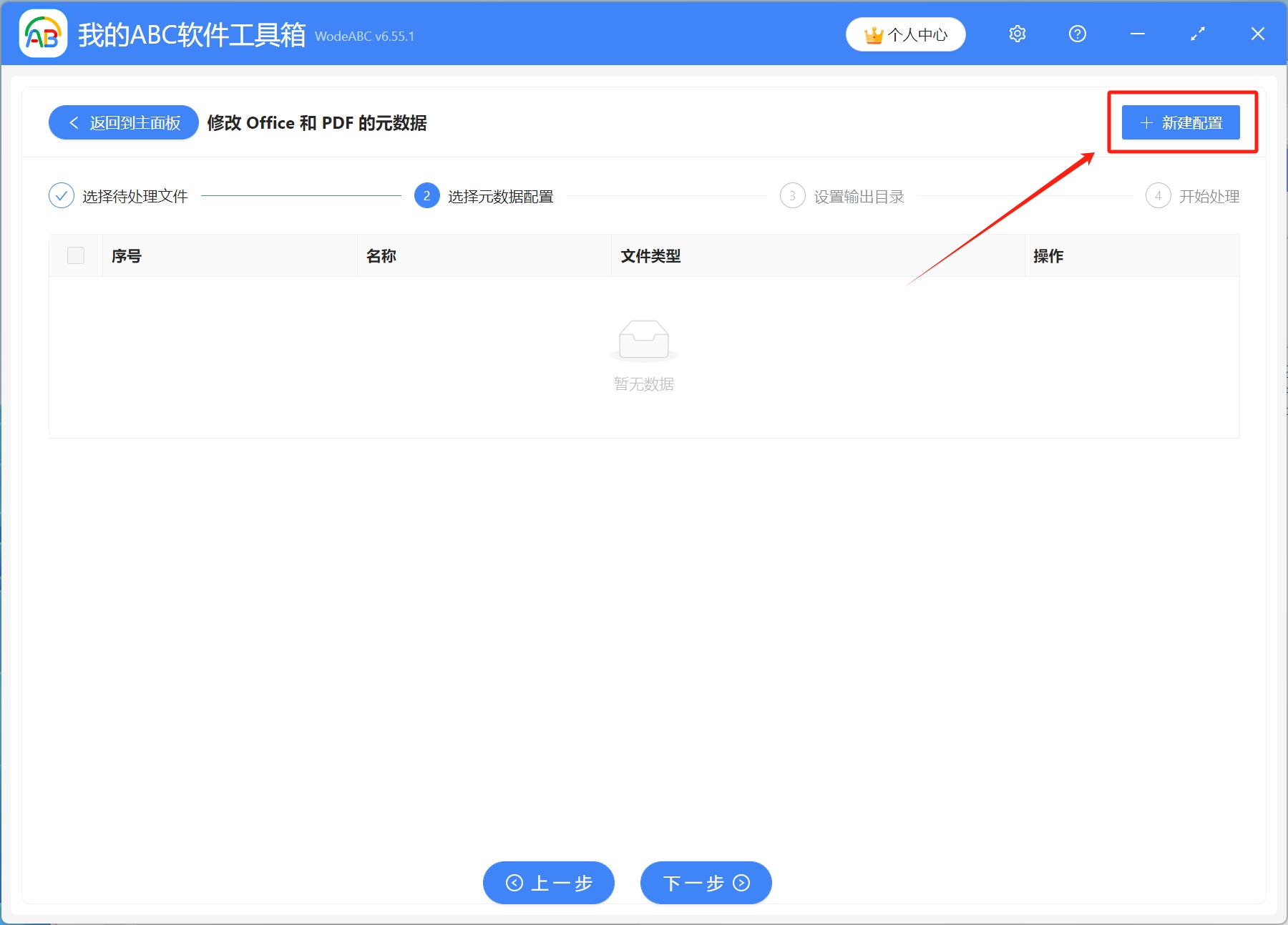Viewport: 1288px width, 925px height.
Task: Click 新建配置 to create new configuration
Action: pyautogui.click(x=1181, y=122)
